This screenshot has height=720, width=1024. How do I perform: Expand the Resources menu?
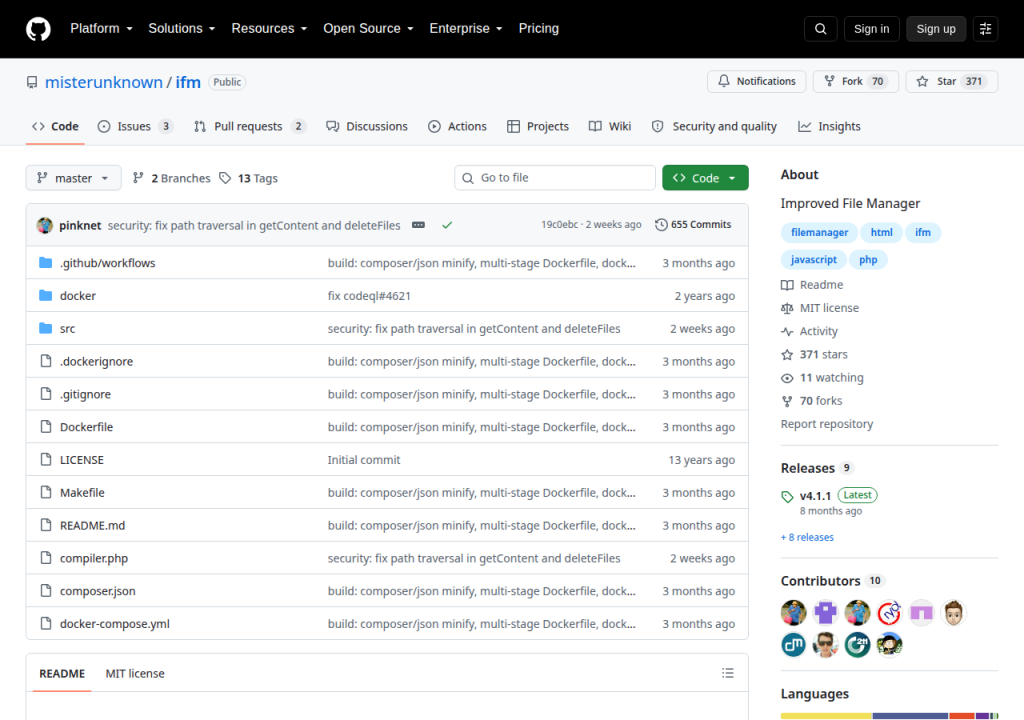click(269, 29)
